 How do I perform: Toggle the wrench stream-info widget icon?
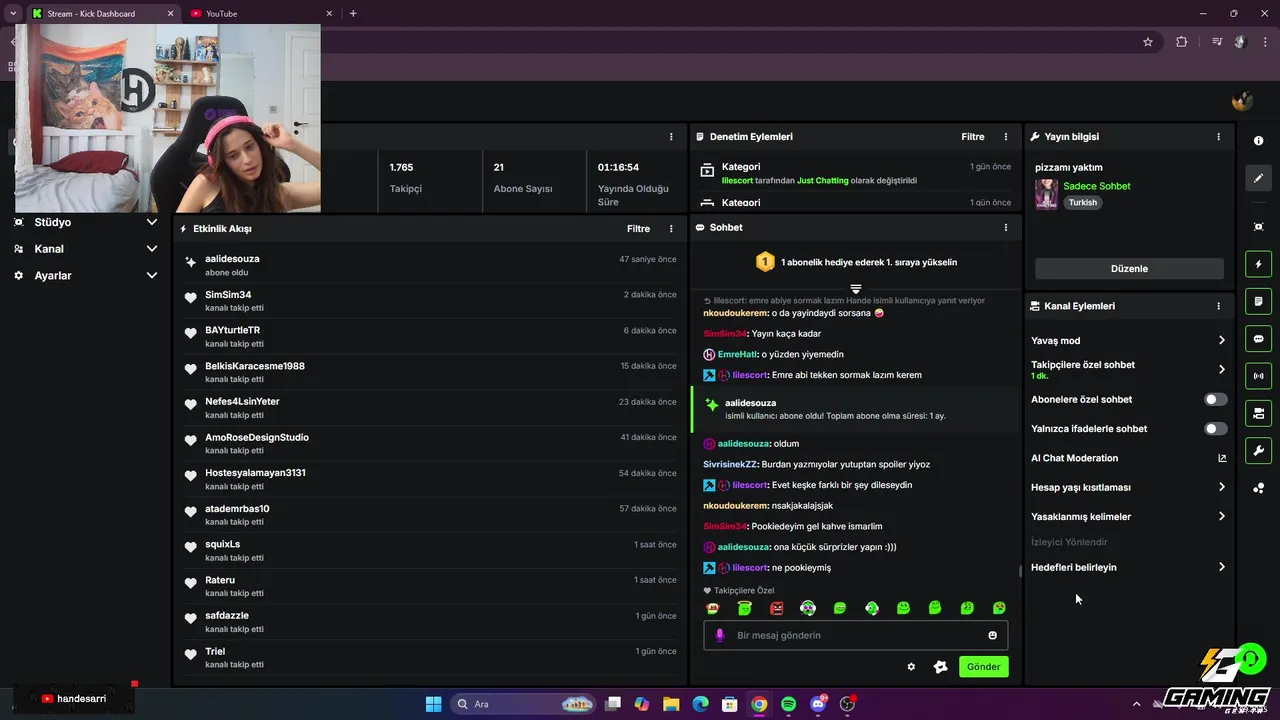point(1258,450)
